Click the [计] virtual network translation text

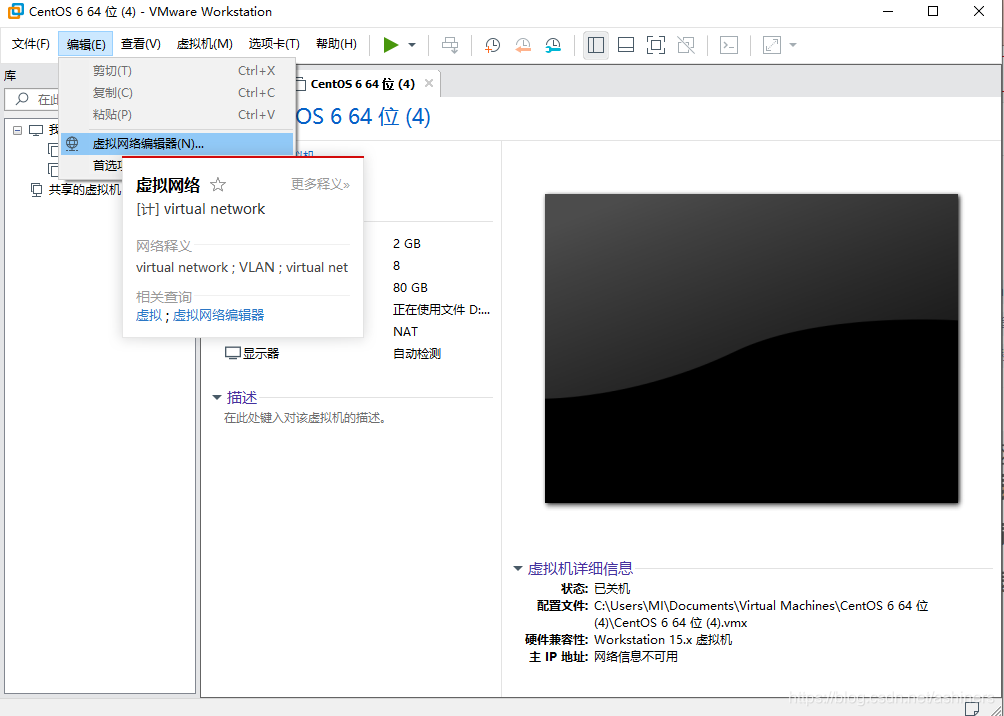(200, 209)
